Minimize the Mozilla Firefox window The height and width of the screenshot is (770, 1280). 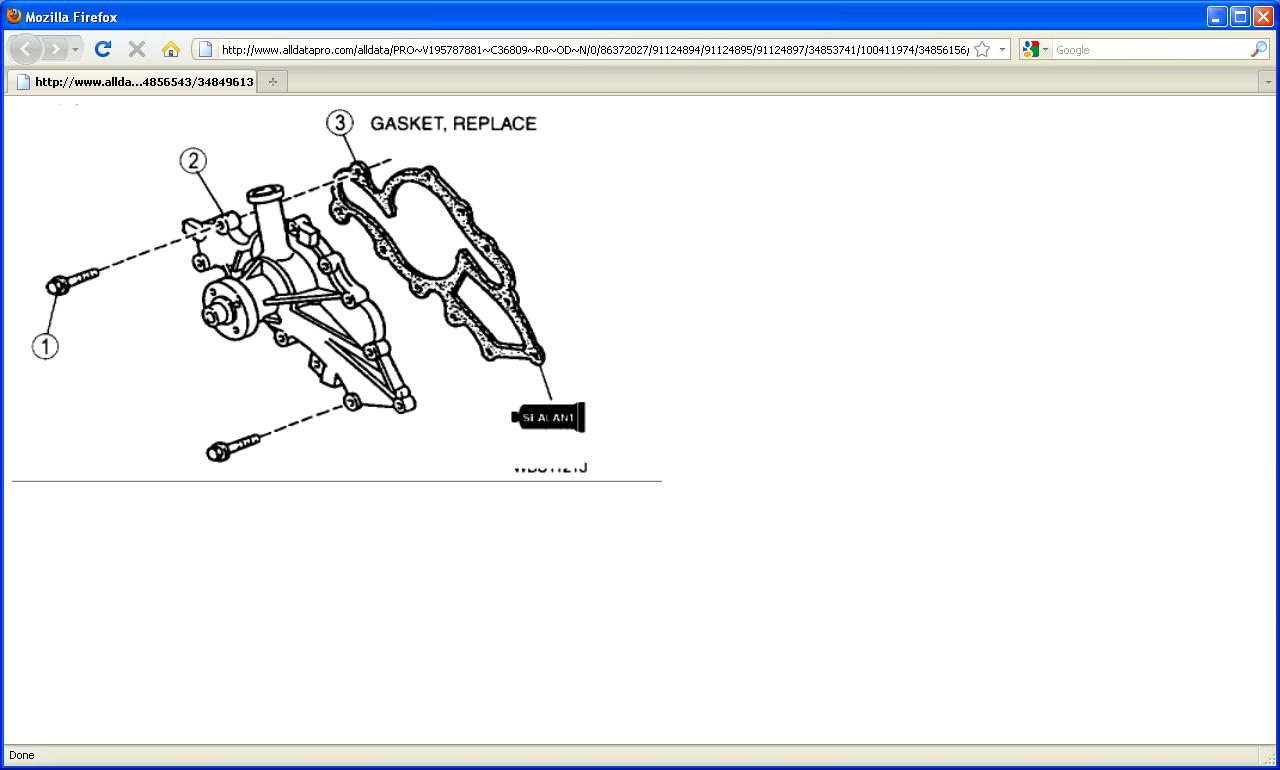[1217, 16]
